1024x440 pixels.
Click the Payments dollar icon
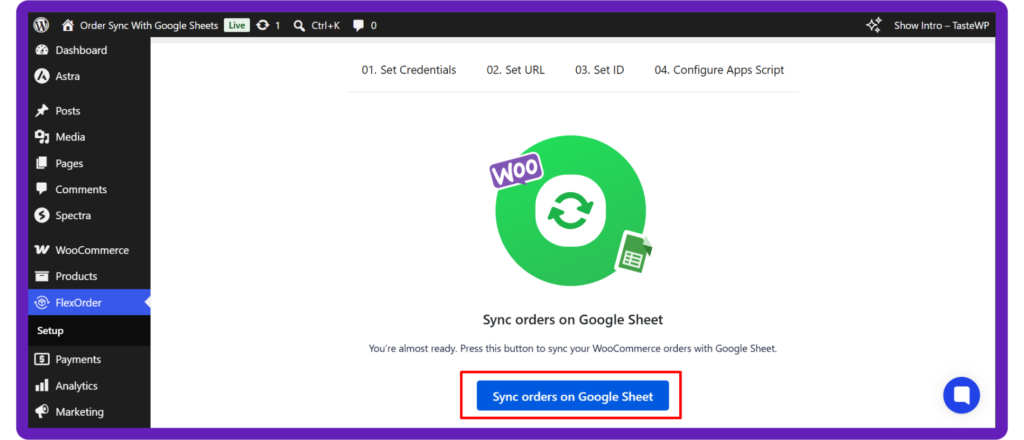coord(42,359)
